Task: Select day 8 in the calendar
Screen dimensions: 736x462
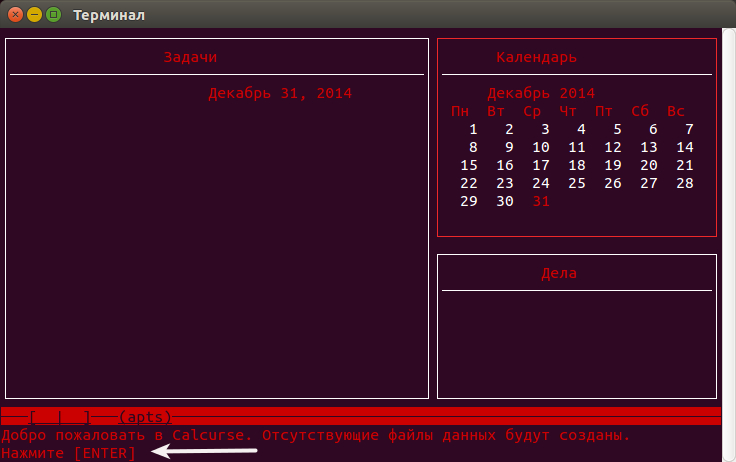Action: [x=473, y=147]
